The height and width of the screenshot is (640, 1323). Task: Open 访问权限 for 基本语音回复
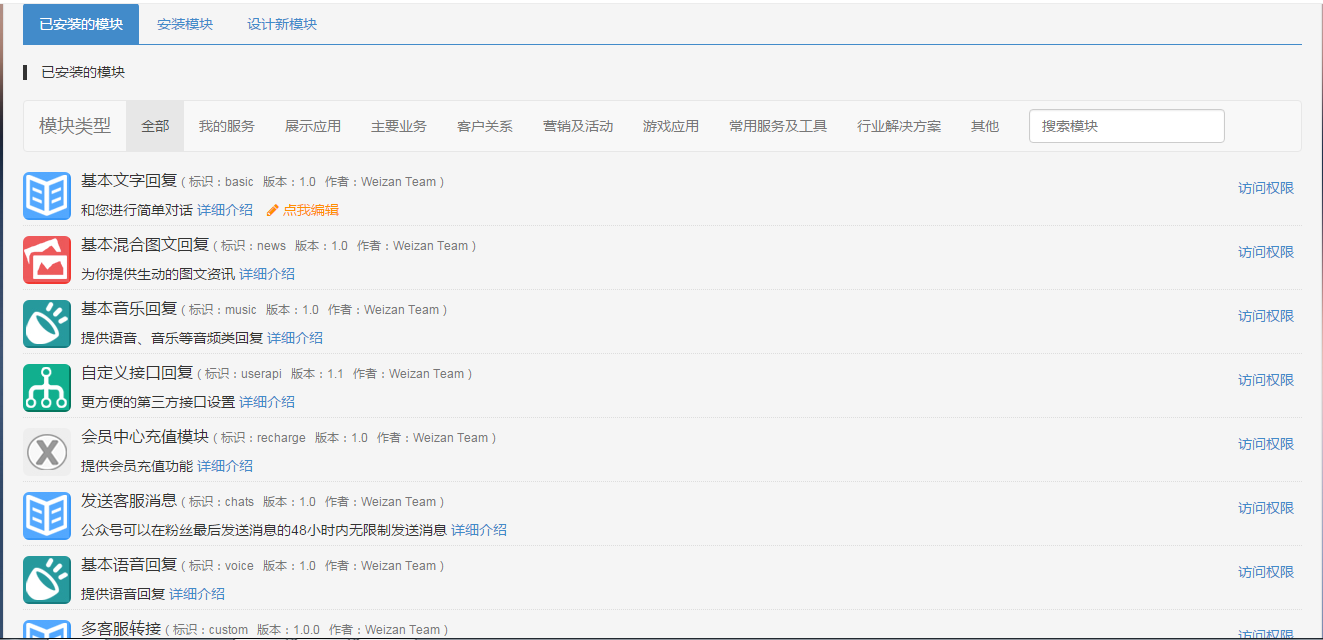[1266, 572]
